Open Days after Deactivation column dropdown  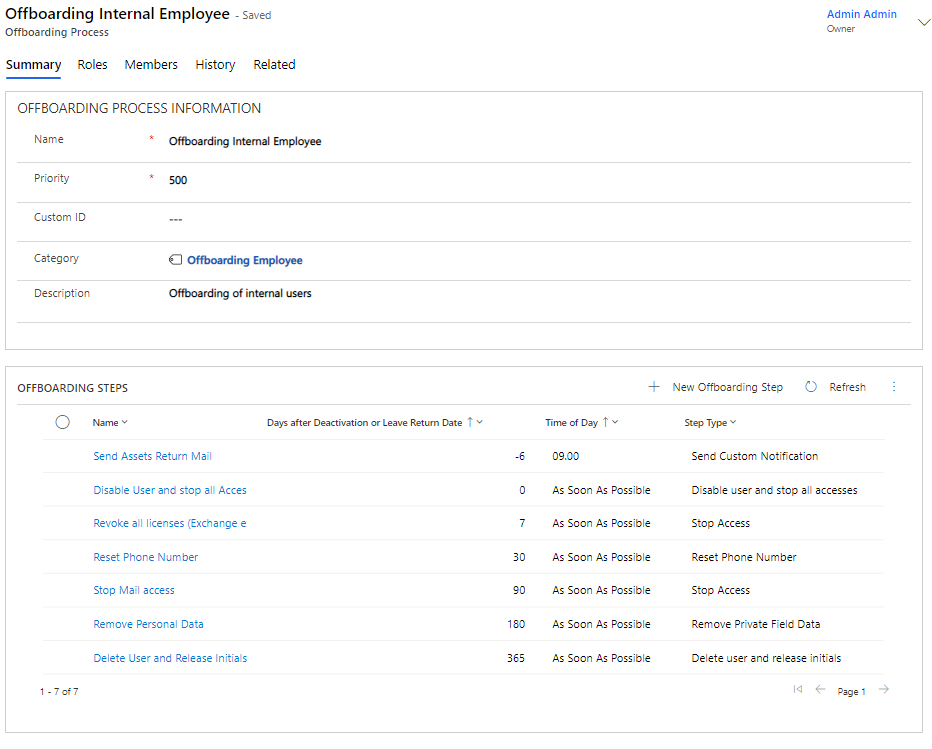(480, 423)
